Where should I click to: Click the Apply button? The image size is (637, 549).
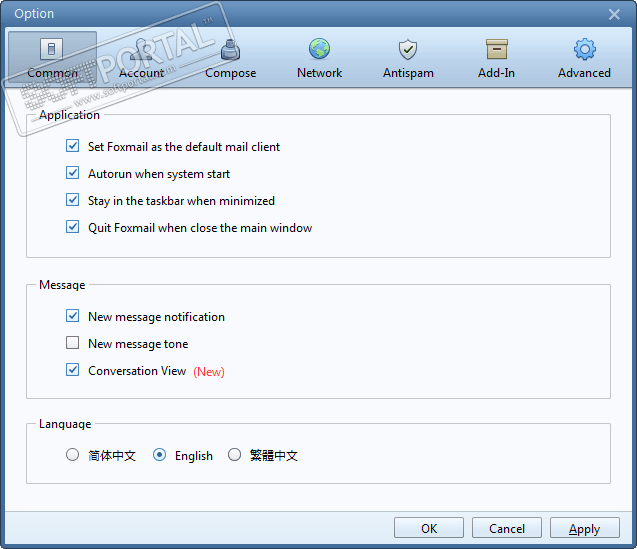coord(585,528)
